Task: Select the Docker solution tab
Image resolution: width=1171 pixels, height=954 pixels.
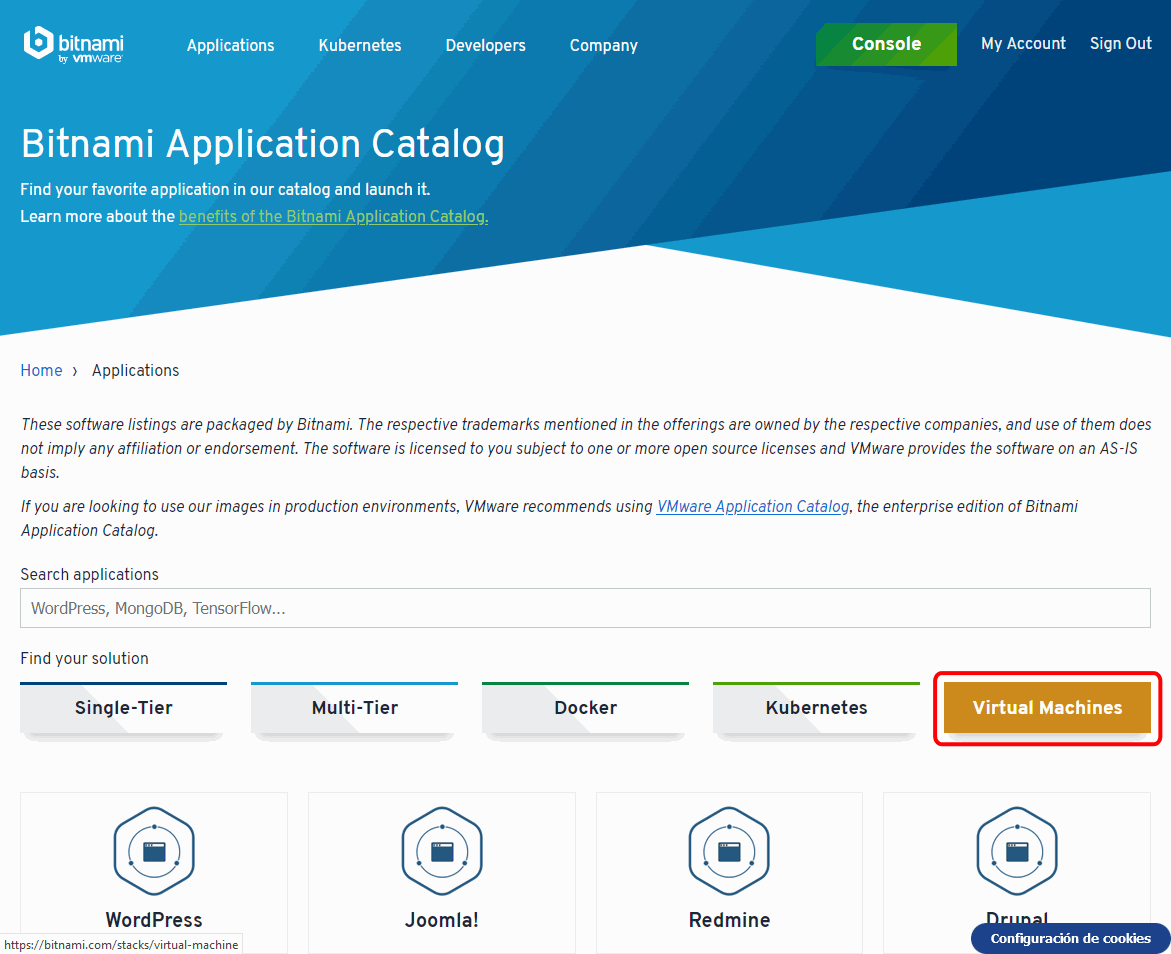Action: pyautogui.click(x=586, y=708)
